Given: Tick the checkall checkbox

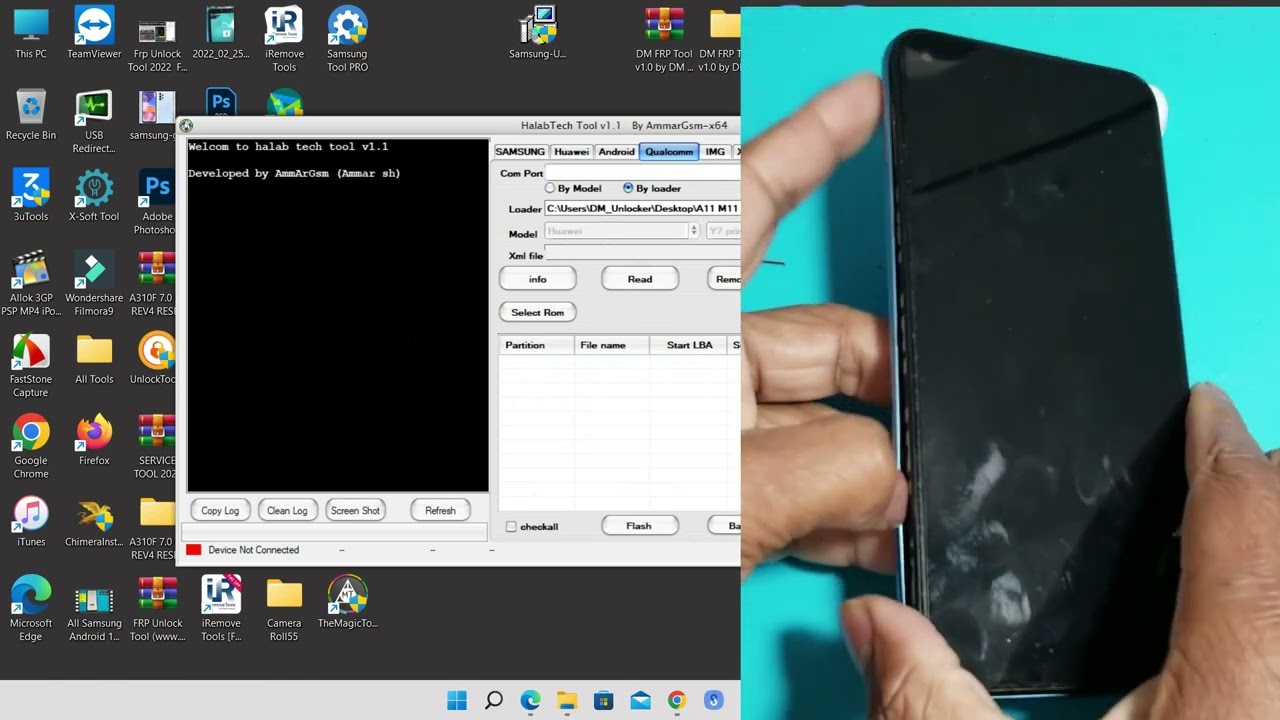Looking at the screenshot, I should click(x=532, y=526).
